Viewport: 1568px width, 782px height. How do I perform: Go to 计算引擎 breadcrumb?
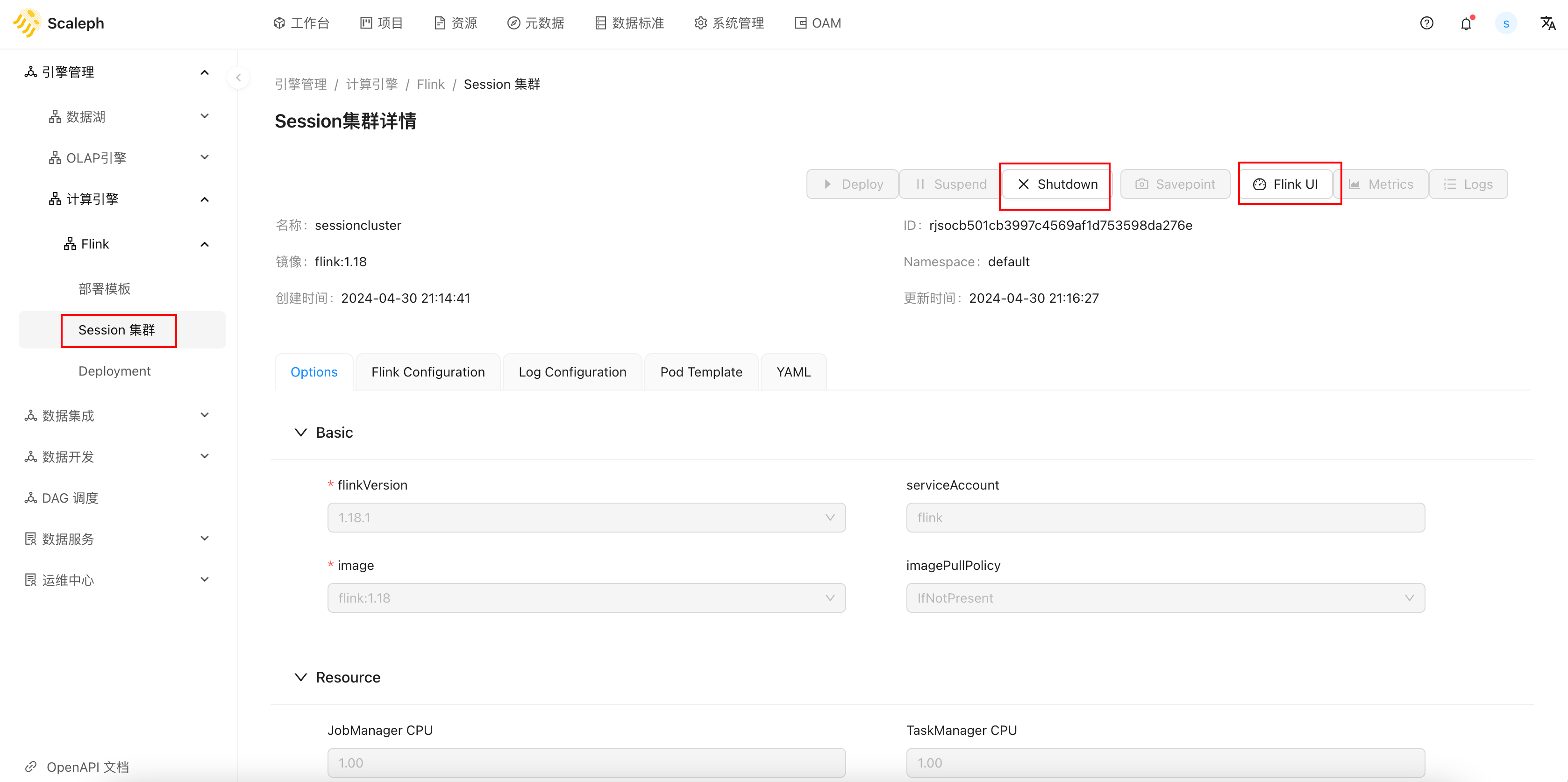click(x=372, y=84)
